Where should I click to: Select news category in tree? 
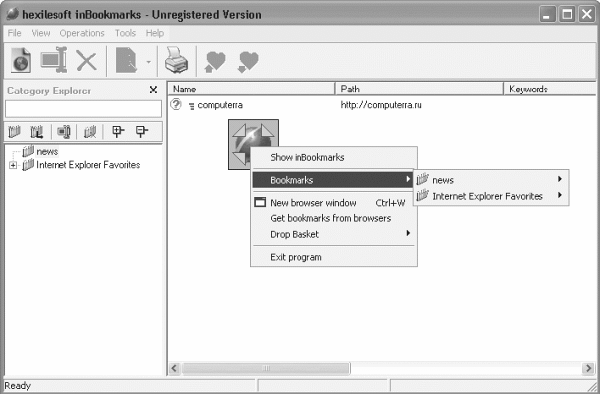[x=47, y=151]
